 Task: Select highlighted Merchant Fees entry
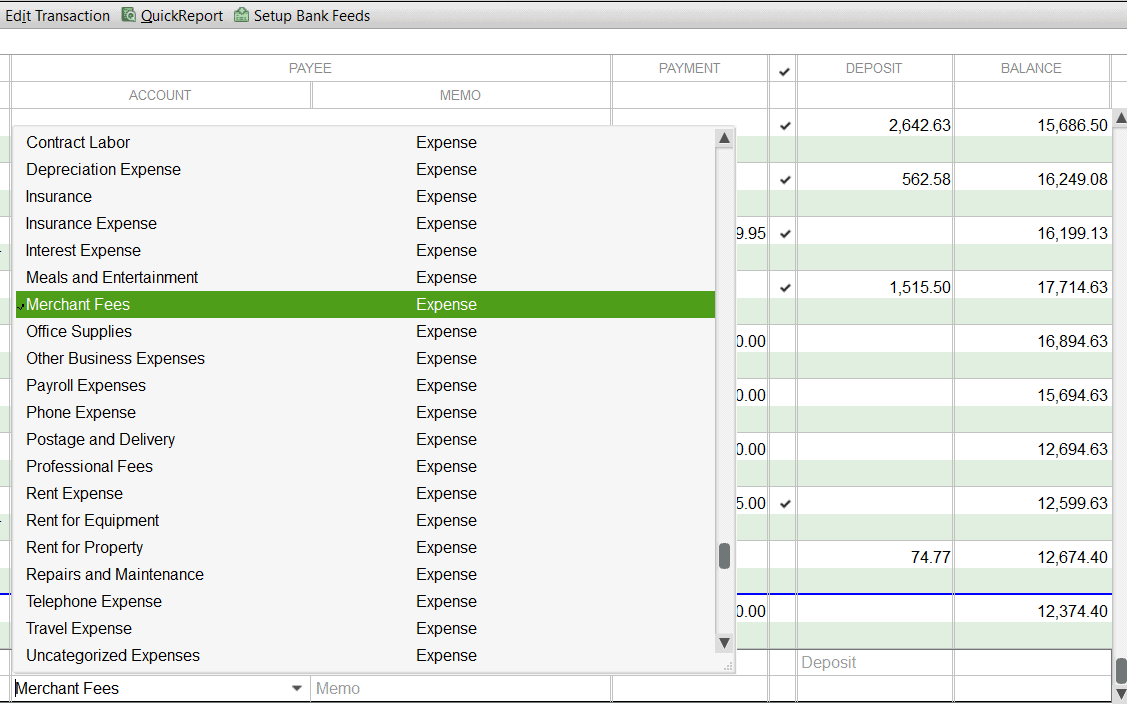[365, 305]
